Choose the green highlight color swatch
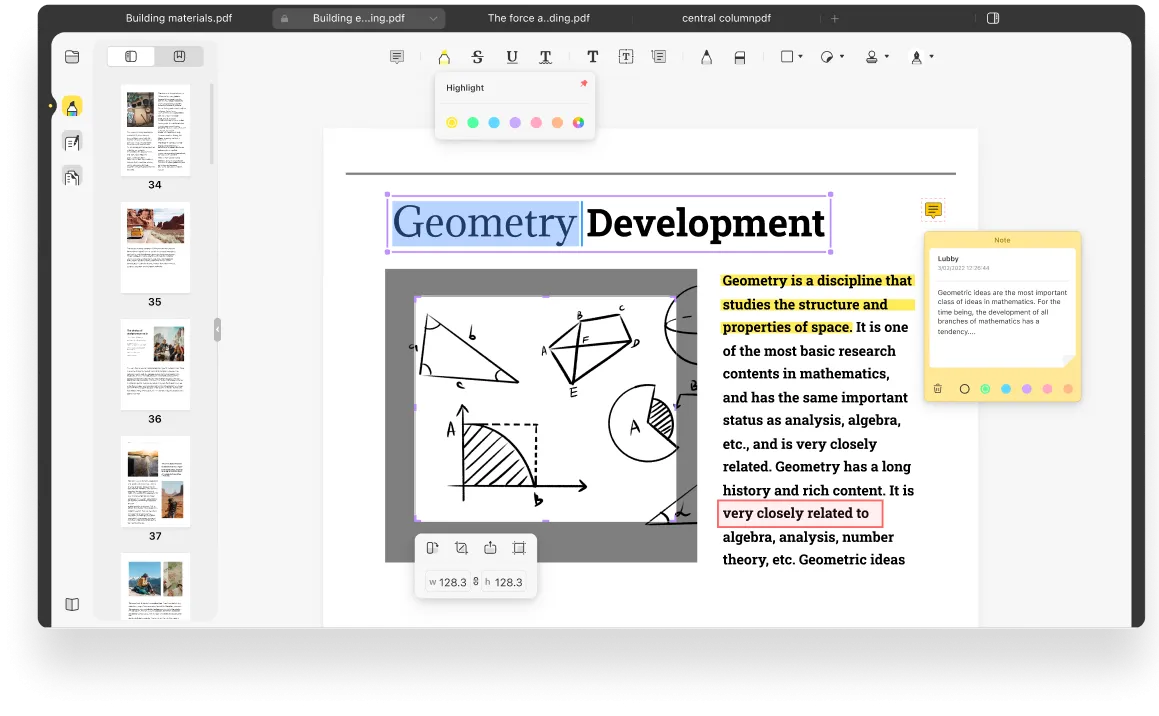 coord(473,122)
